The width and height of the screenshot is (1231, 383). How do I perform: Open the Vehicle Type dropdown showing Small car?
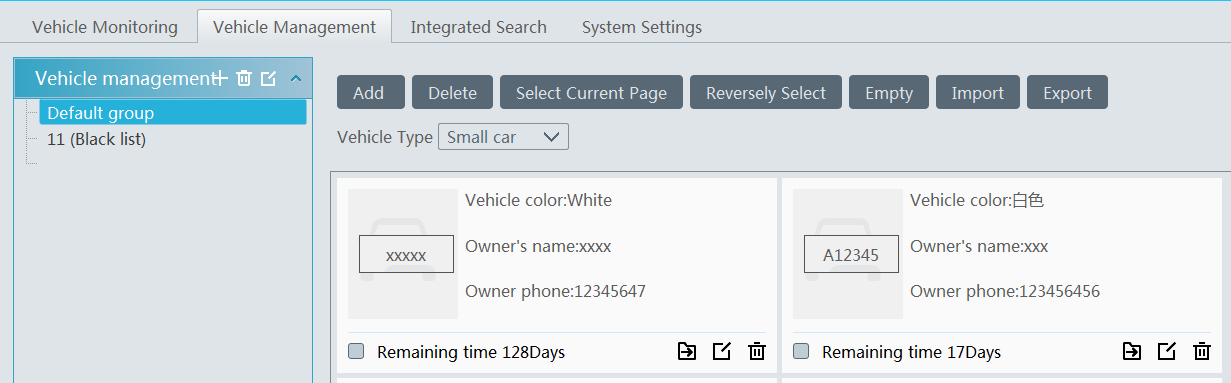click(x=503, y=137)
